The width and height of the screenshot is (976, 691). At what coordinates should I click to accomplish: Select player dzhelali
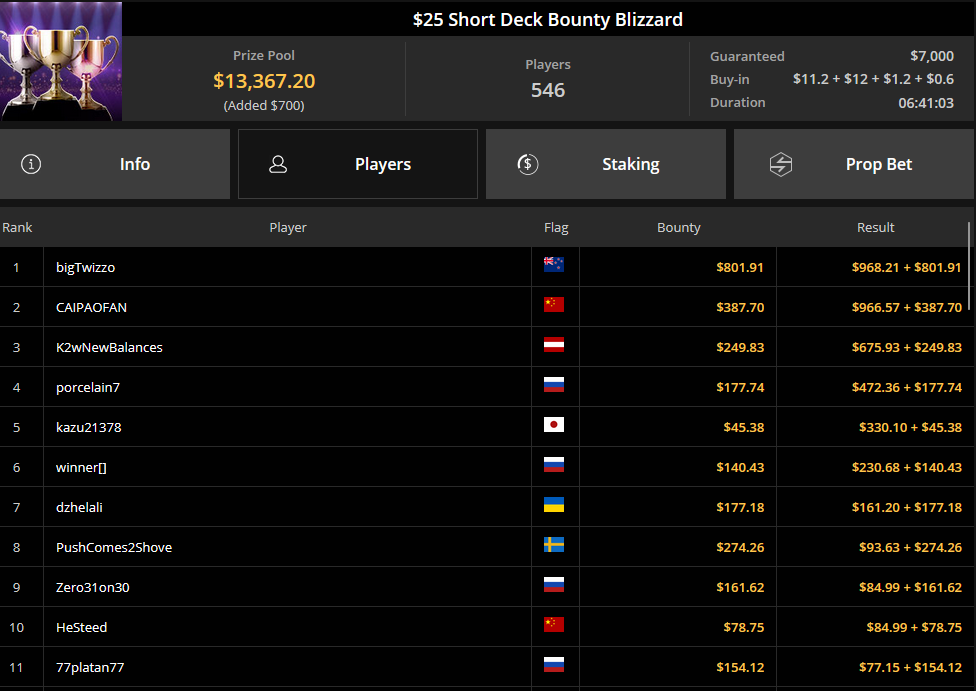tap(79, 507)
